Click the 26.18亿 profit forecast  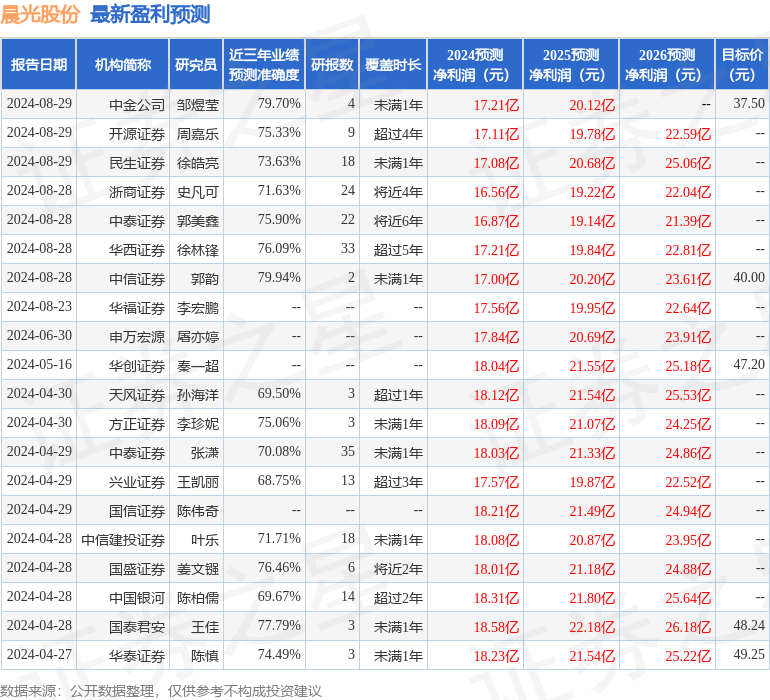point(688,627)
